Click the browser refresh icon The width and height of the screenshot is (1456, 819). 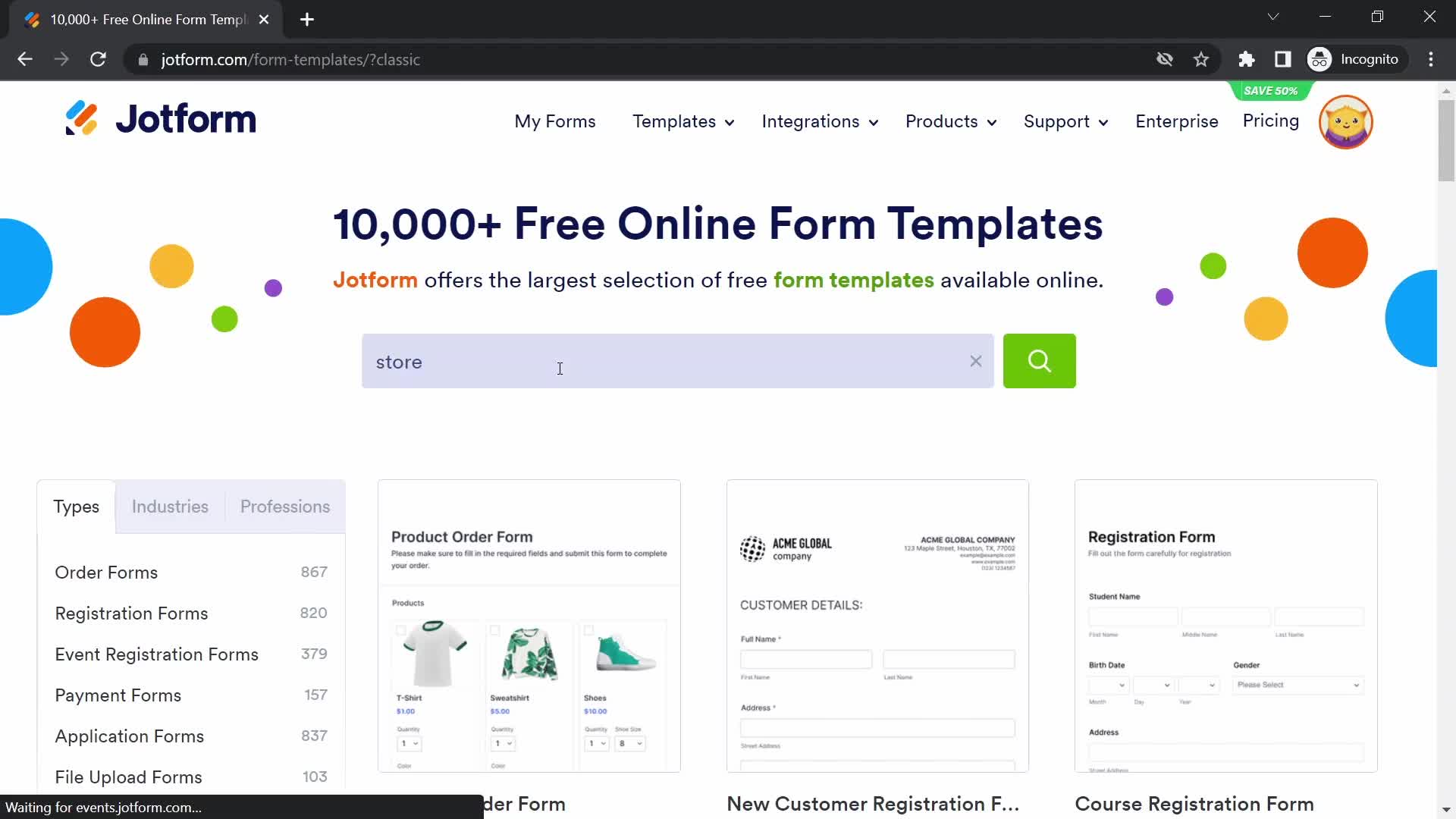(98, 59)
